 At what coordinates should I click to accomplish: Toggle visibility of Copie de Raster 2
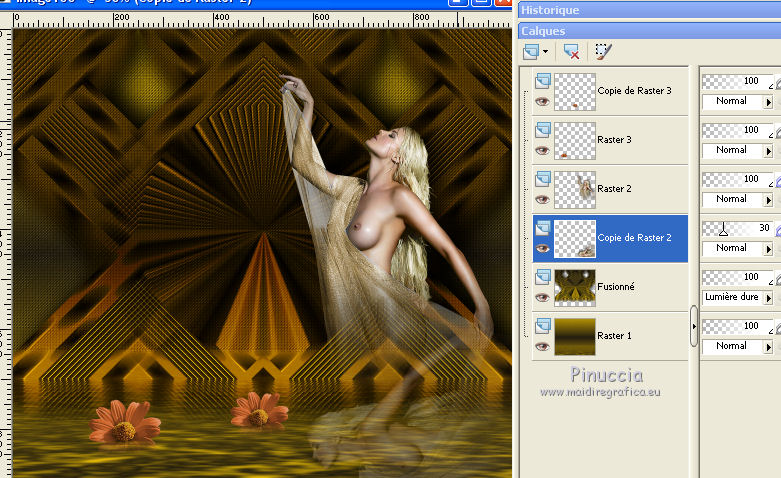pyautogui.click(x=542, y=248)
